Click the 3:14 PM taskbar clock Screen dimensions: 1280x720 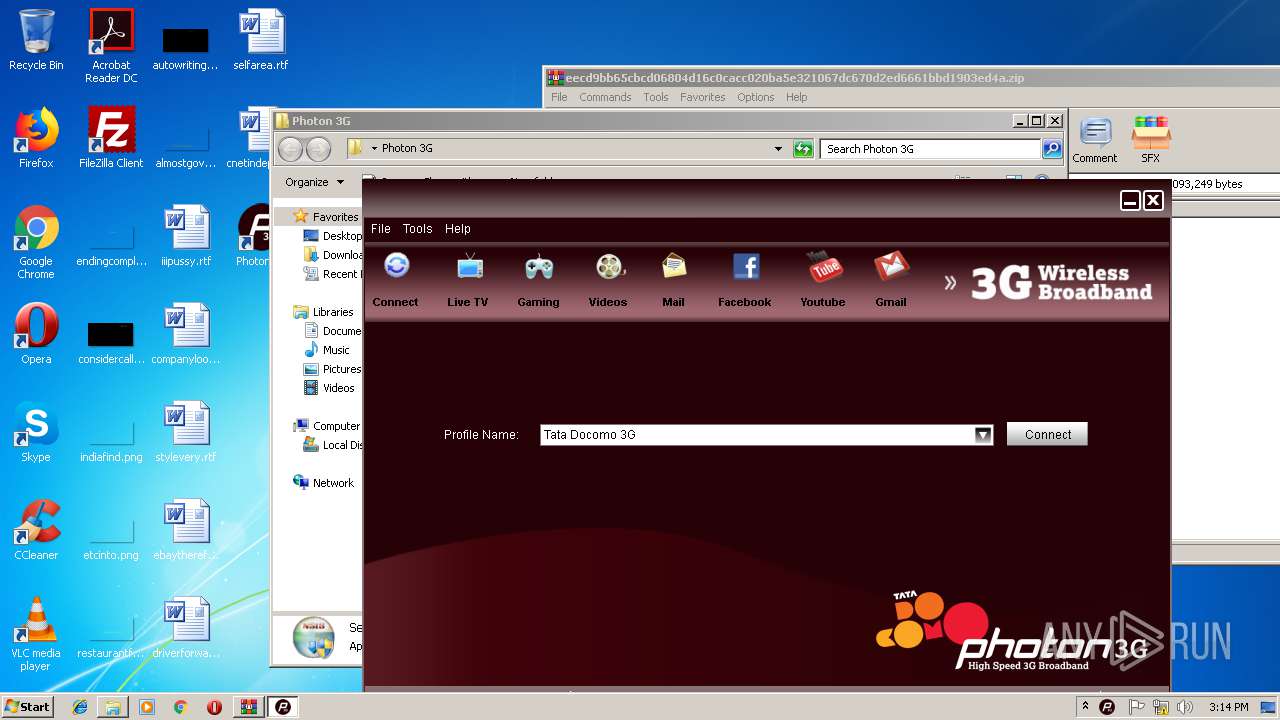coord(1229,707)
